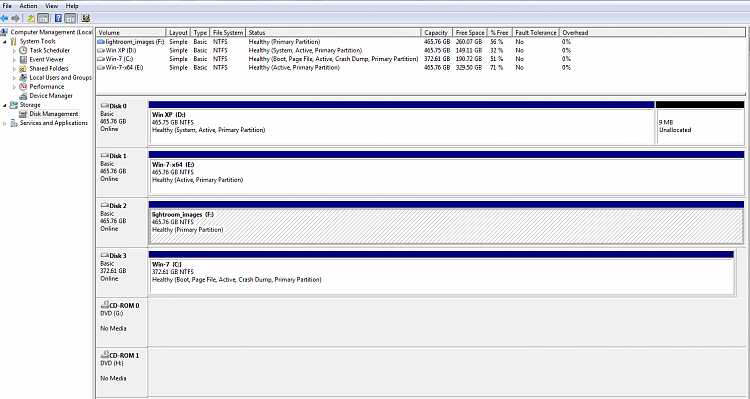Select the Device Manager tree item

click(x=51, y=96)
